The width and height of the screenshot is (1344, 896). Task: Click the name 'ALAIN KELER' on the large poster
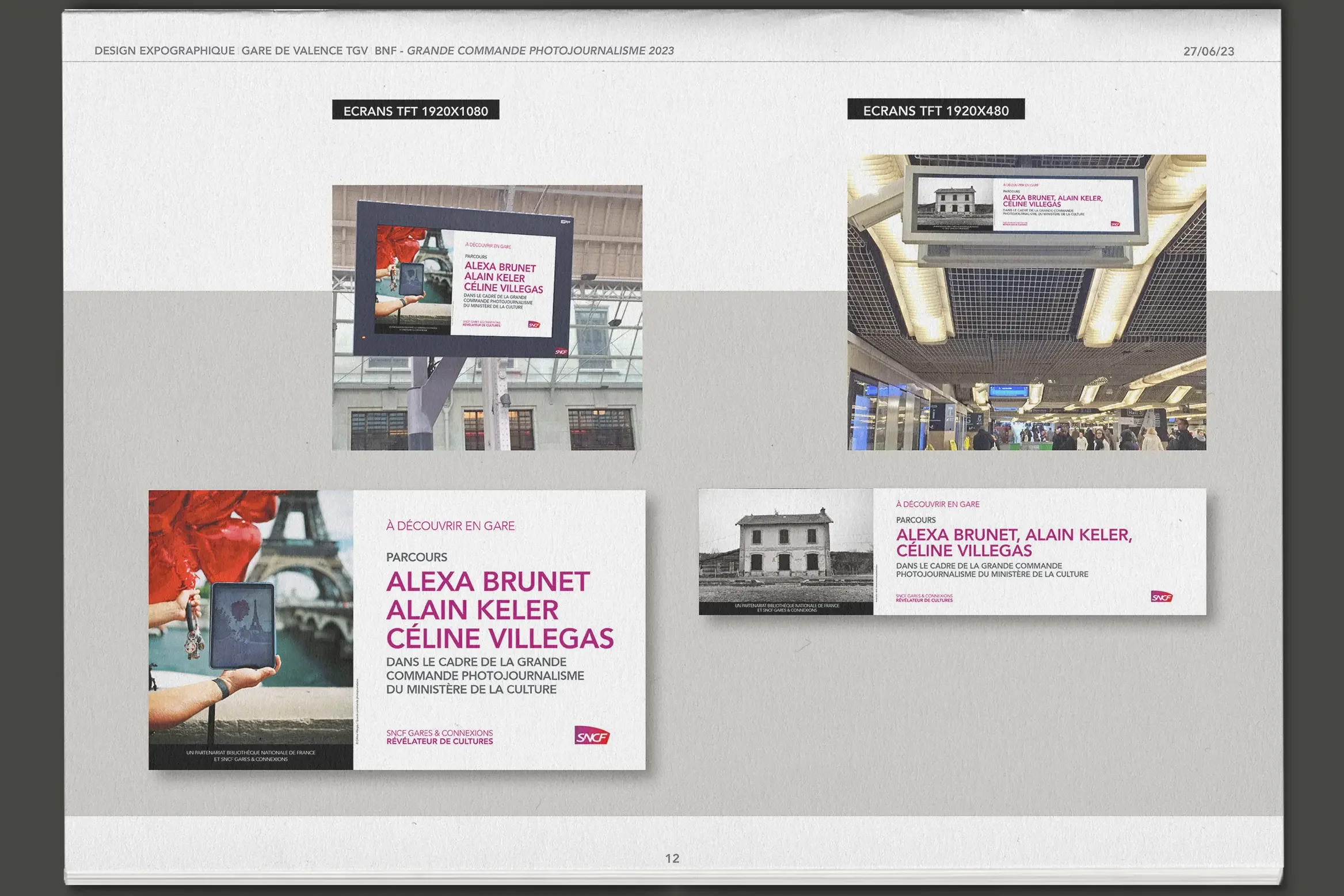473,610
